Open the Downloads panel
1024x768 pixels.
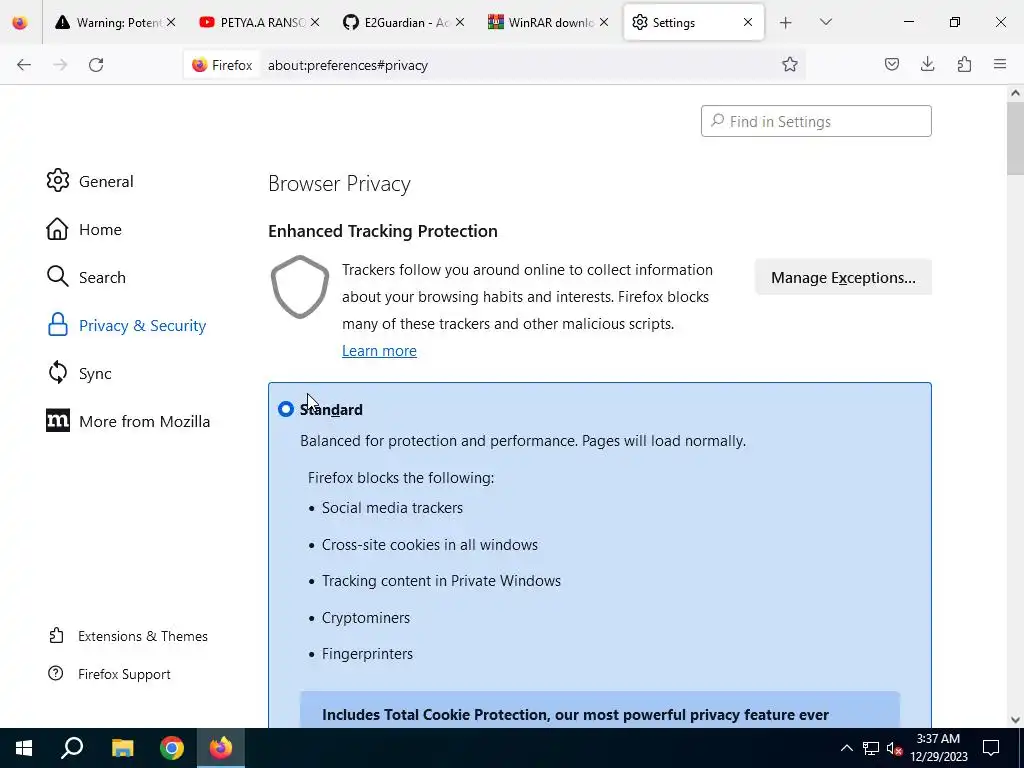click(927, 64)
